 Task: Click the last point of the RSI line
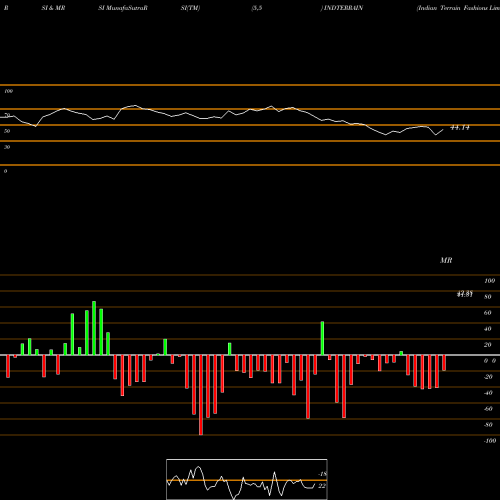(x=443, y=130)
